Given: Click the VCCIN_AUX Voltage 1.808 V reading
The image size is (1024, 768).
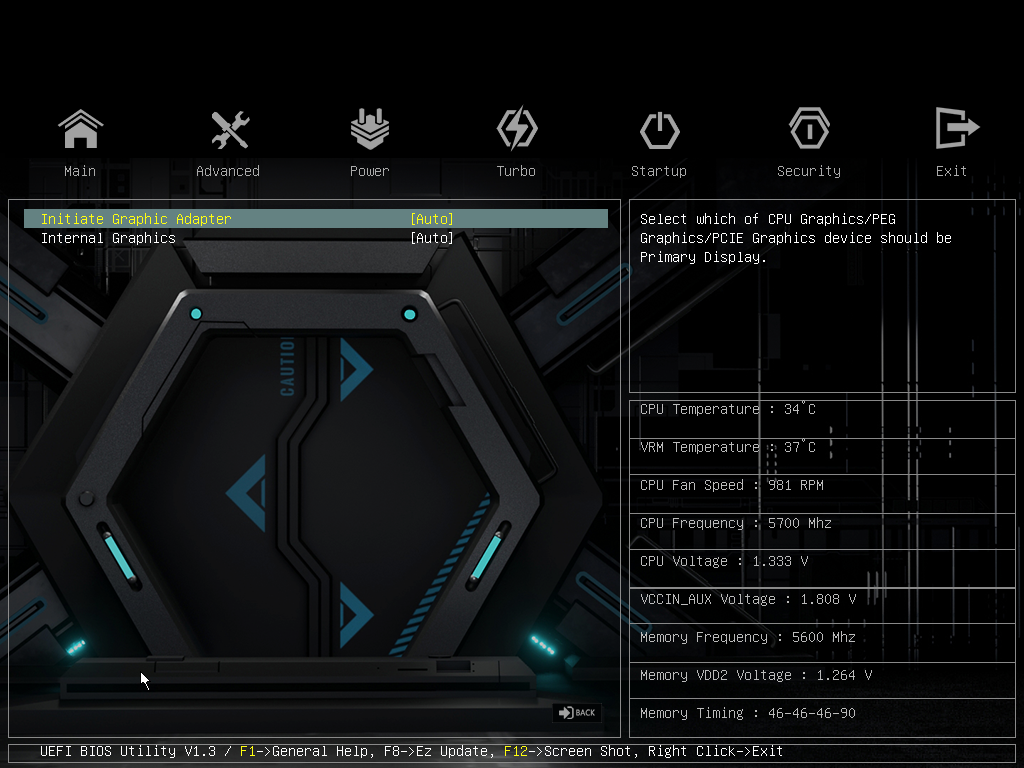Looking at the screenshot, I should click(748, 599).
